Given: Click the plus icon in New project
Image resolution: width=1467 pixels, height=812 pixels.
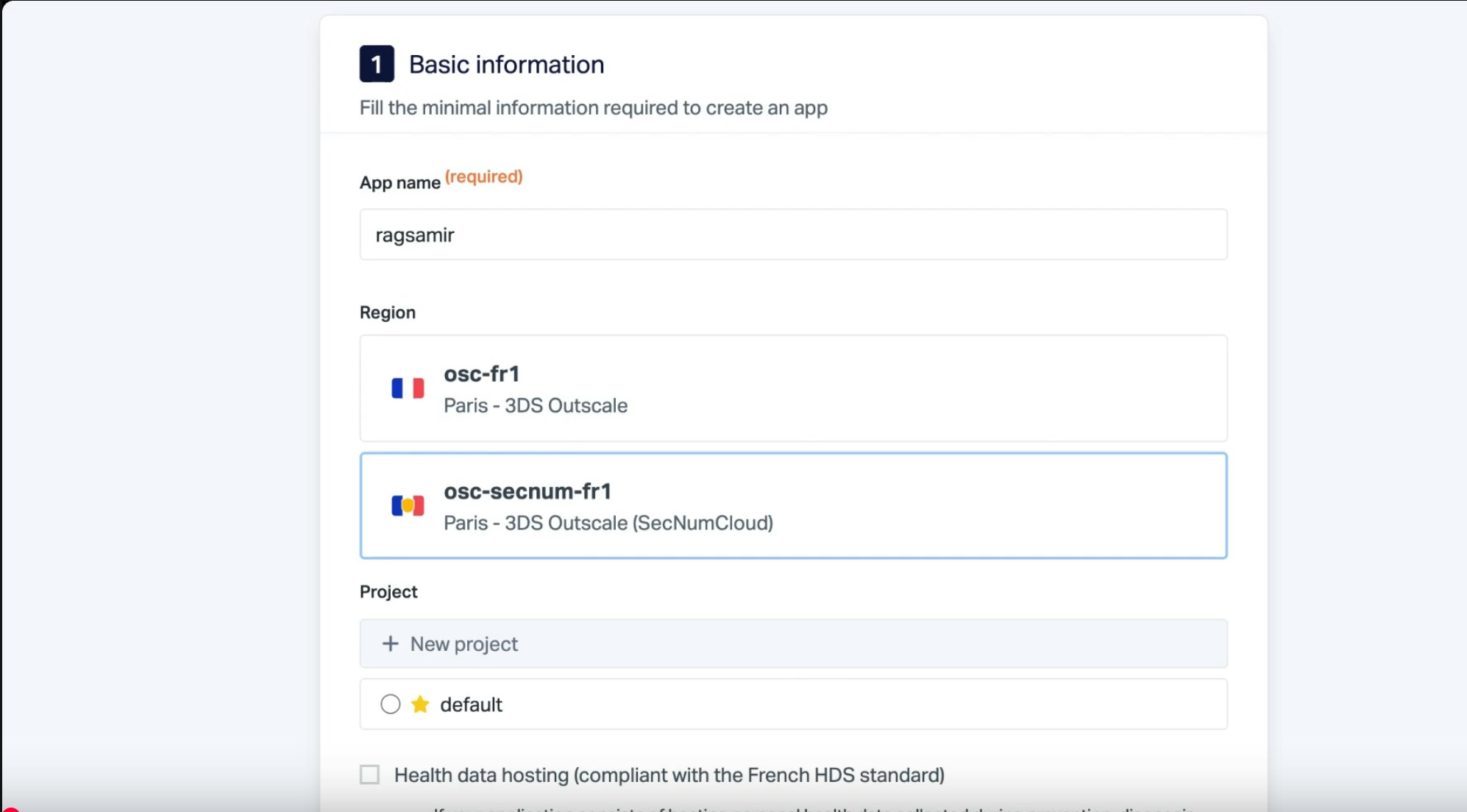Looking at the screenshot, I should click(388, 643).
